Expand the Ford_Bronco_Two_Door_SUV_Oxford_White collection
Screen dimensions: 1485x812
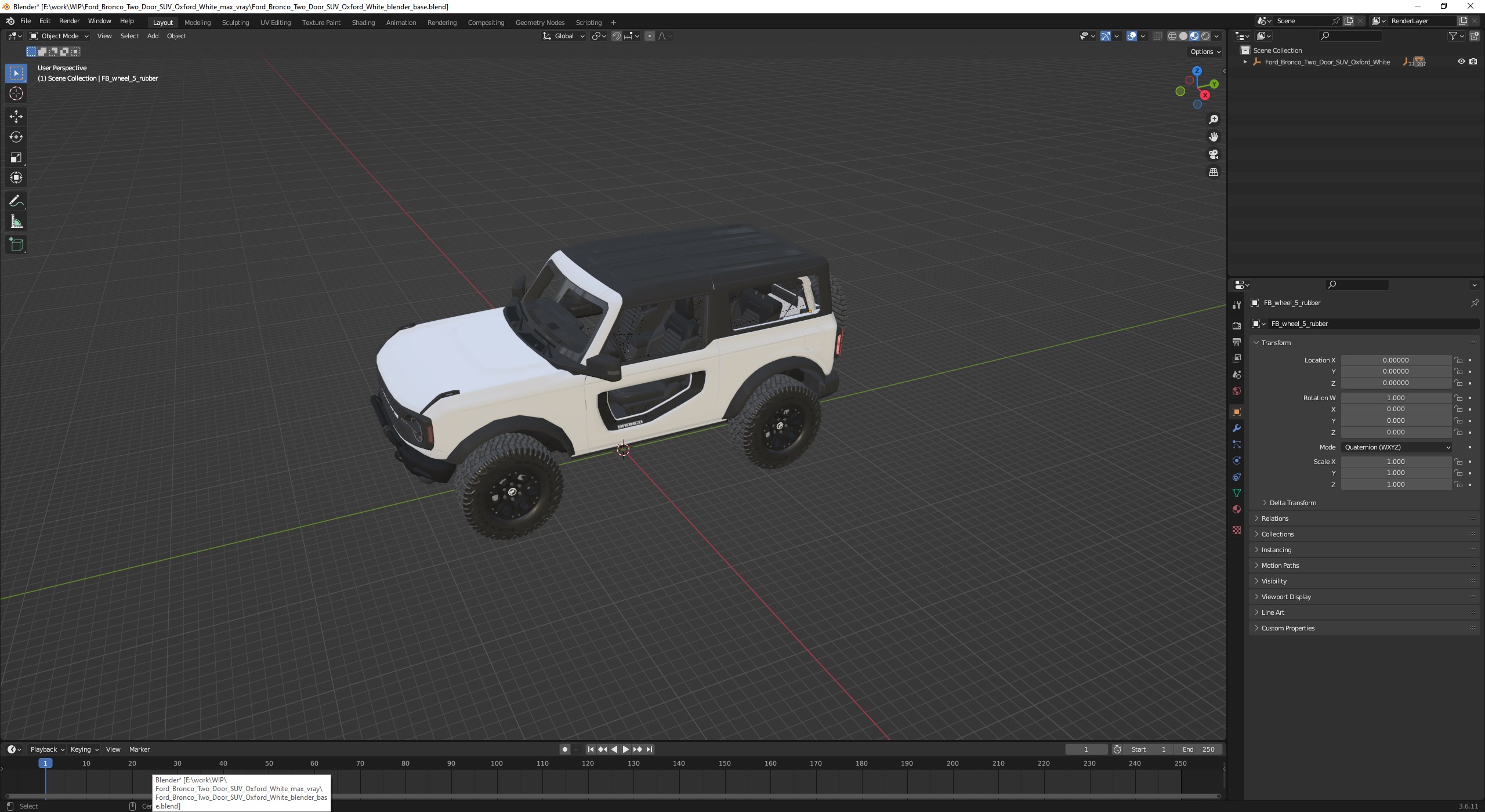1245,62
